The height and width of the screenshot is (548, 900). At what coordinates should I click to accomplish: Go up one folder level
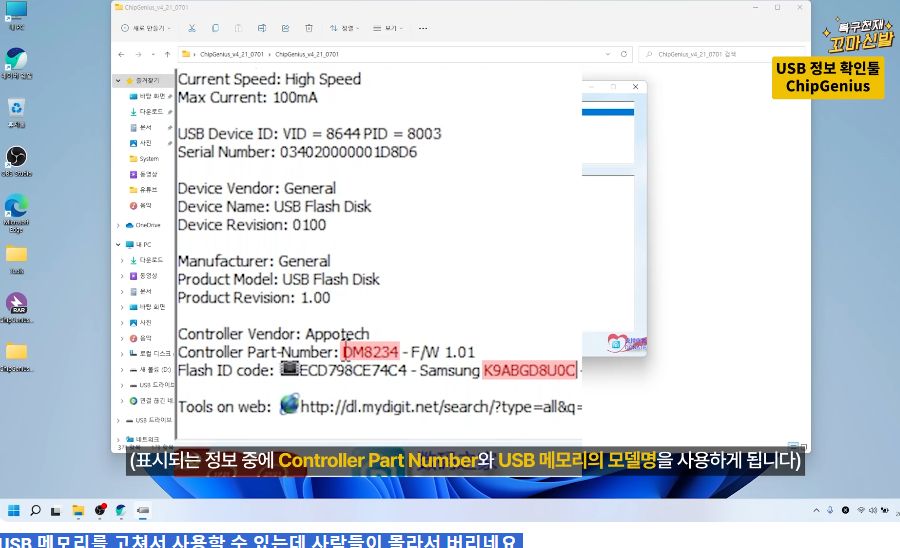pyautogui.click(x=168, y=55)
